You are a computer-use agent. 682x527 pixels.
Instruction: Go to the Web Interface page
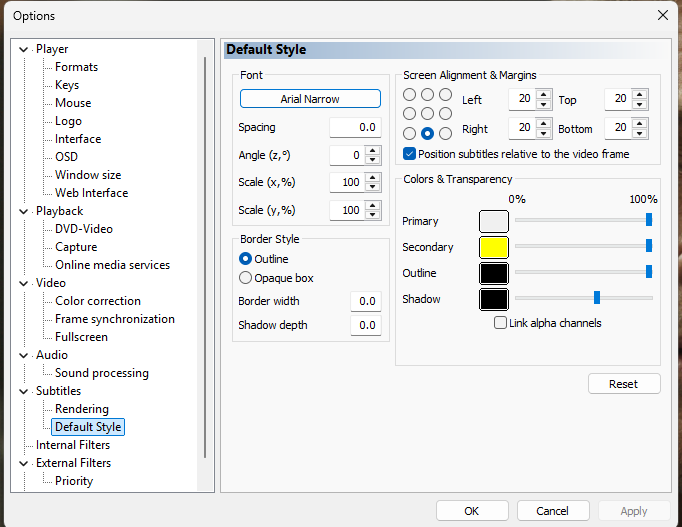coord(91,193)
